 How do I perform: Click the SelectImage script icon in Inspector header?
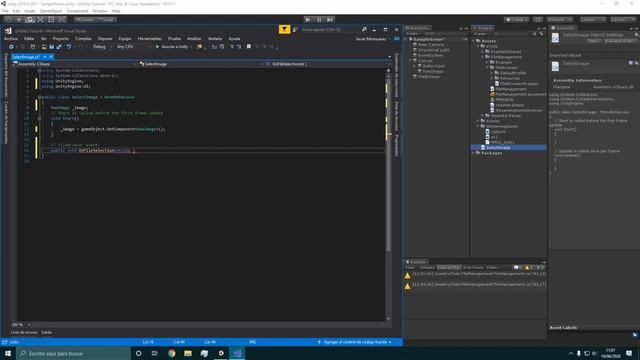click(555, 38)
